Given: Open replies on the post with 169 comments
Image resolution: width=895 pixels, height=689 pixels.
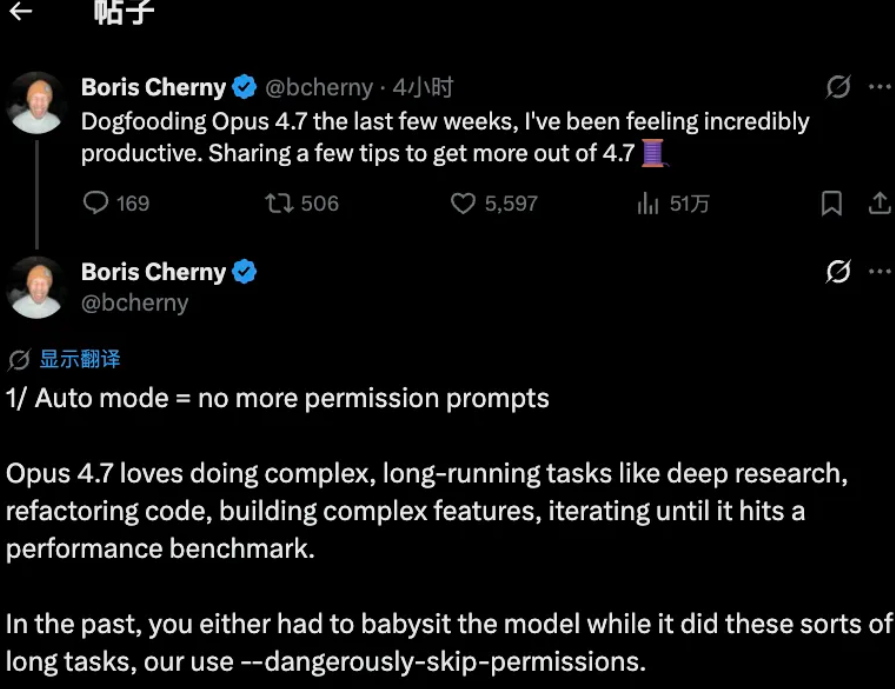Looking at the screenshot, I should tap(96, 204).
